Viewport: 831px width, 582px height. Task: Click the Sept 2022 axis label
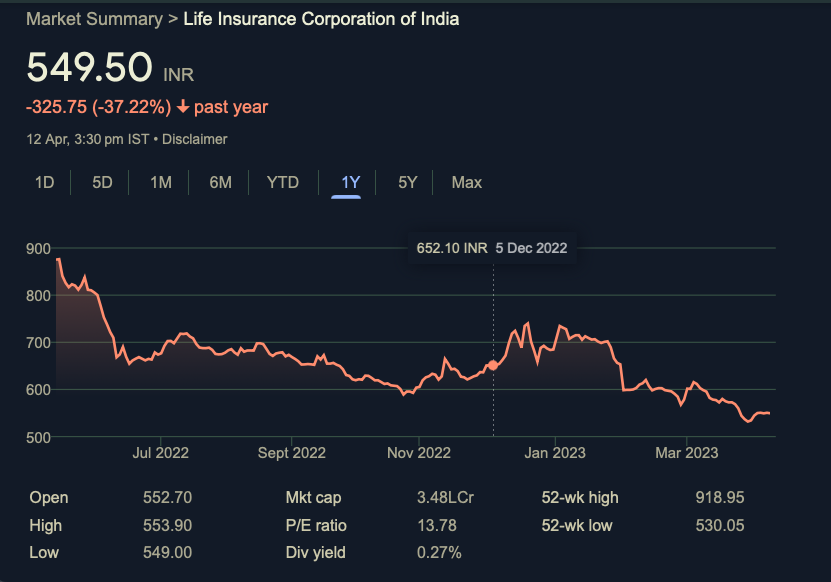tap(291, 453)
